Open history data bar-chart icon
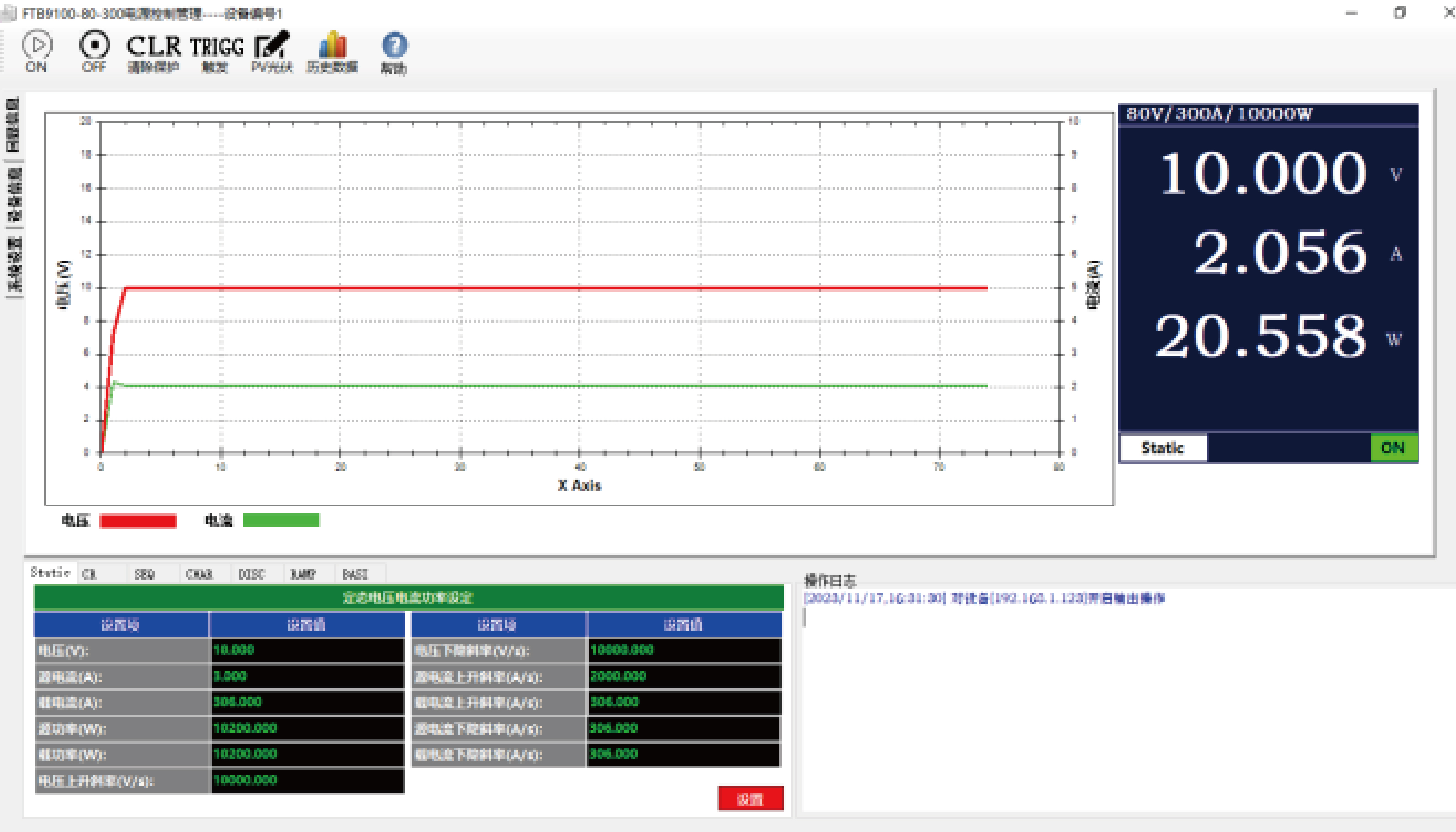Viewport: 1456px width, 832px height. tap(333, 51)
